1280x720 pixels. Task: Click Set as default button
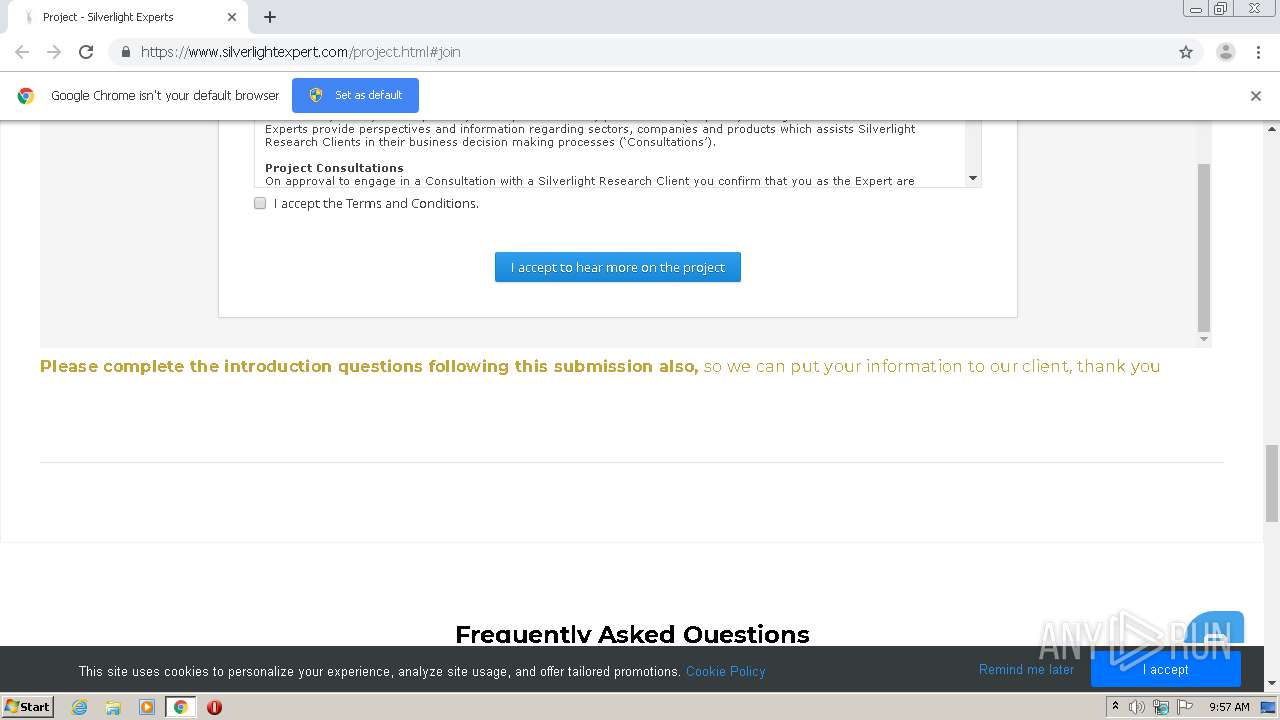coord(355,95)
